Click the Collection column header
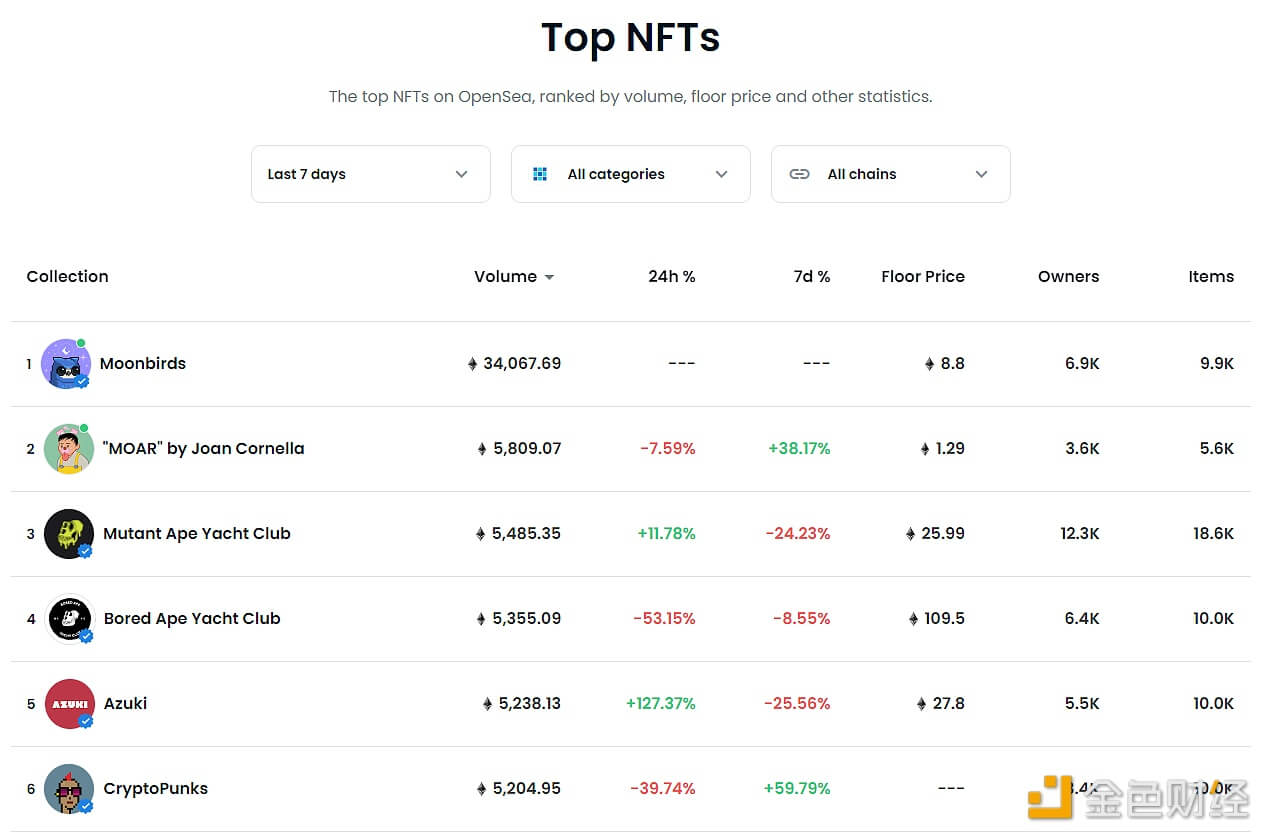1262x832 pixels. [x=67, y=277]
